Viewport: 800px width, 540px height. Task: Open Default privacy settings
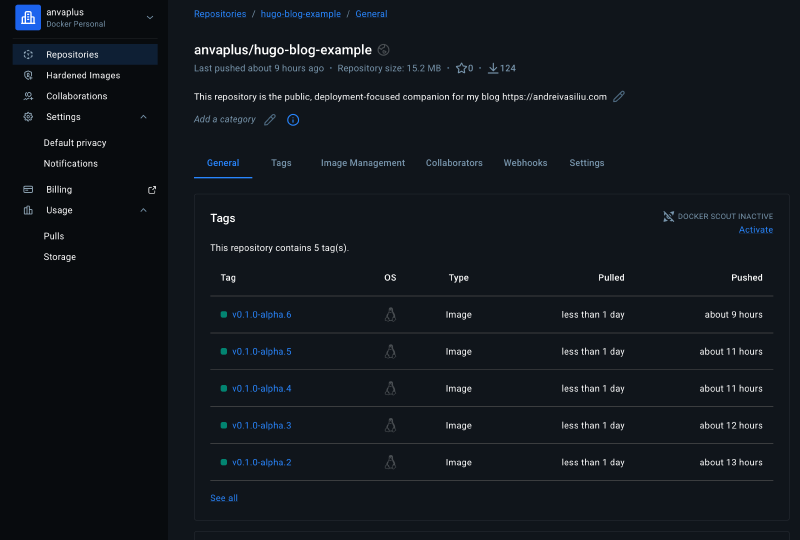coord(75,143)
